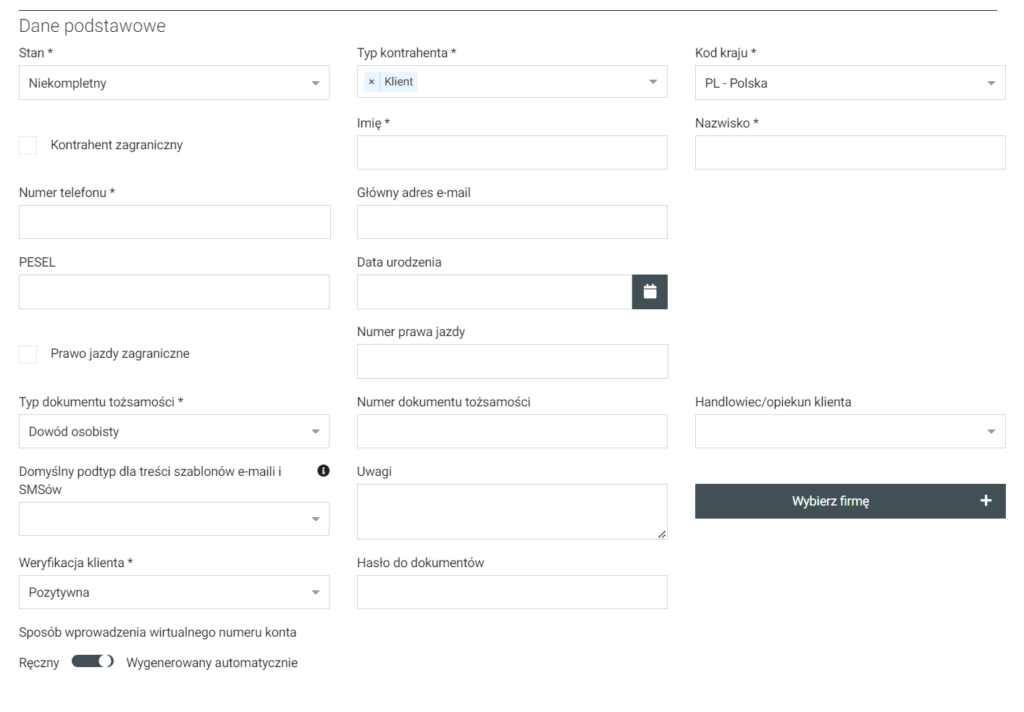1024x712 pixels.
Task: Focus the Nazwisko text field
Action: coord(850,153)
